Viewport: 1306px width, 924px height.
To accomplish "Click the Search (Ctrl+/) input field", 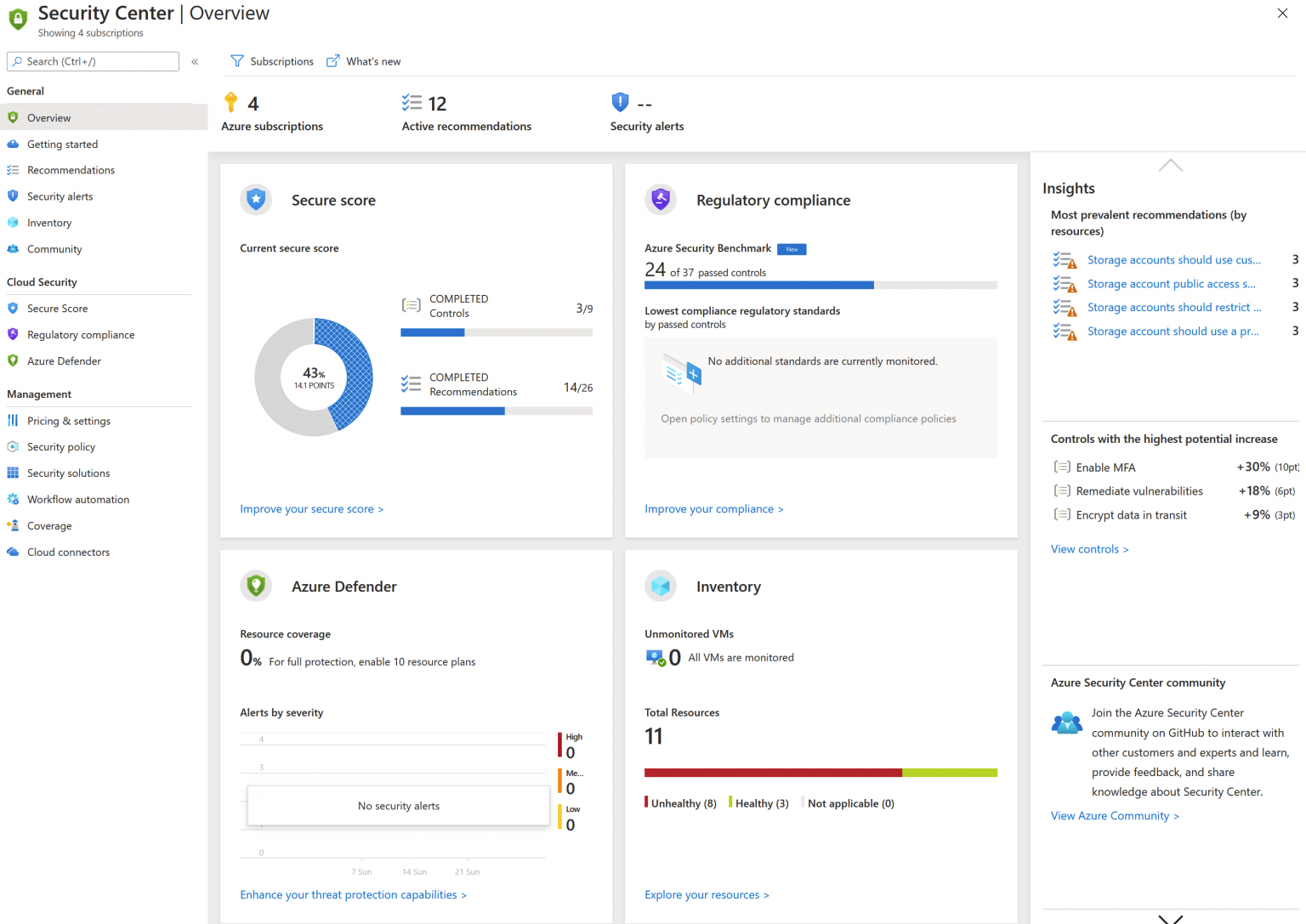I will (x=93, y=61).
